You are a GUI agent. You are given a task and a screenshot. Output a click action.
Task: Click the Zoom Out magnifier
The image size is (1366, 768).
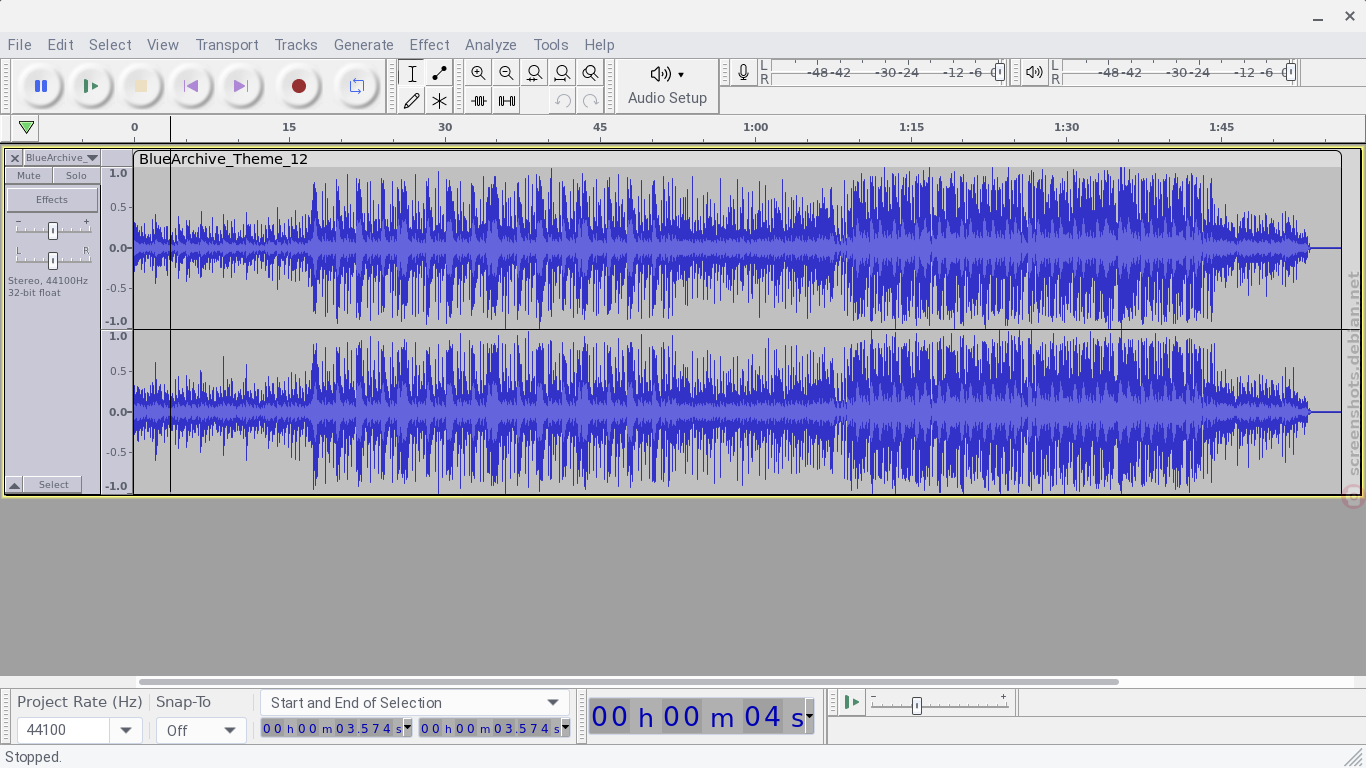(506, 73)
